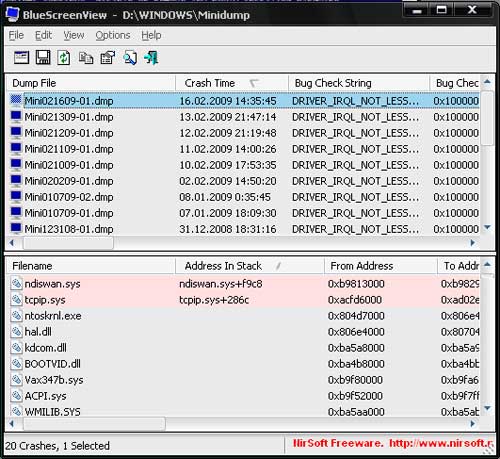
Task: Click the driver icon beside BOOTVID.dll
Action: tap(16, 363)
